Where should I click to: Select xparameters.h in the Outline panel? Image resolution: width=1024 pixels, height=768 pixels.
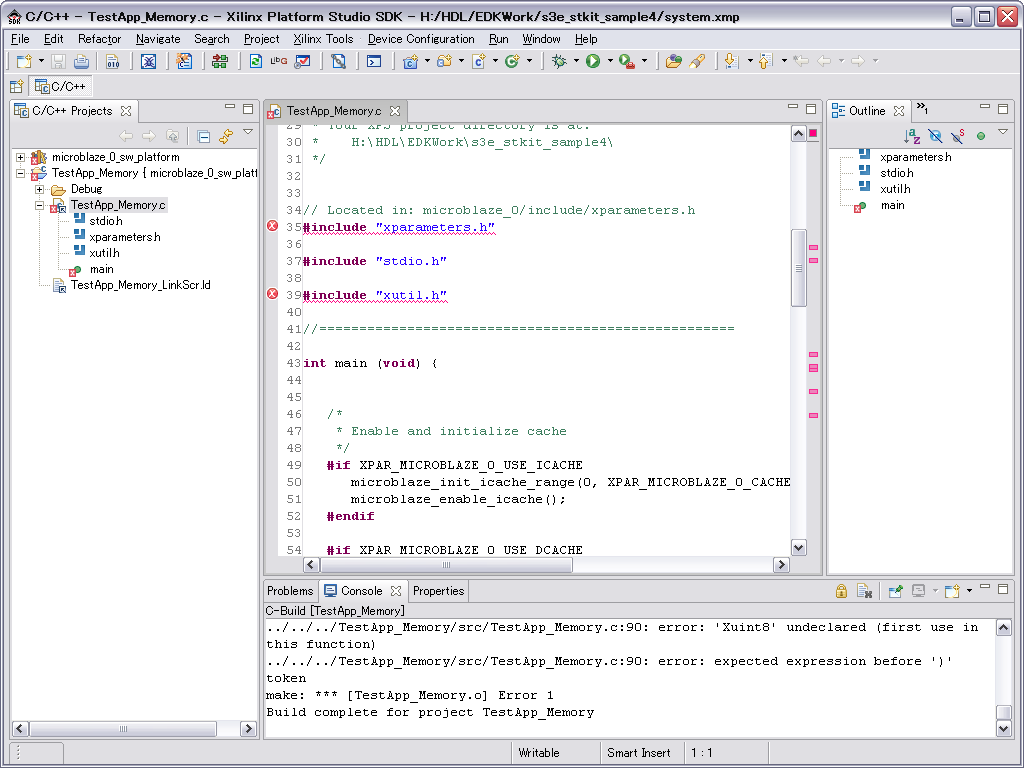pos(916,157)
